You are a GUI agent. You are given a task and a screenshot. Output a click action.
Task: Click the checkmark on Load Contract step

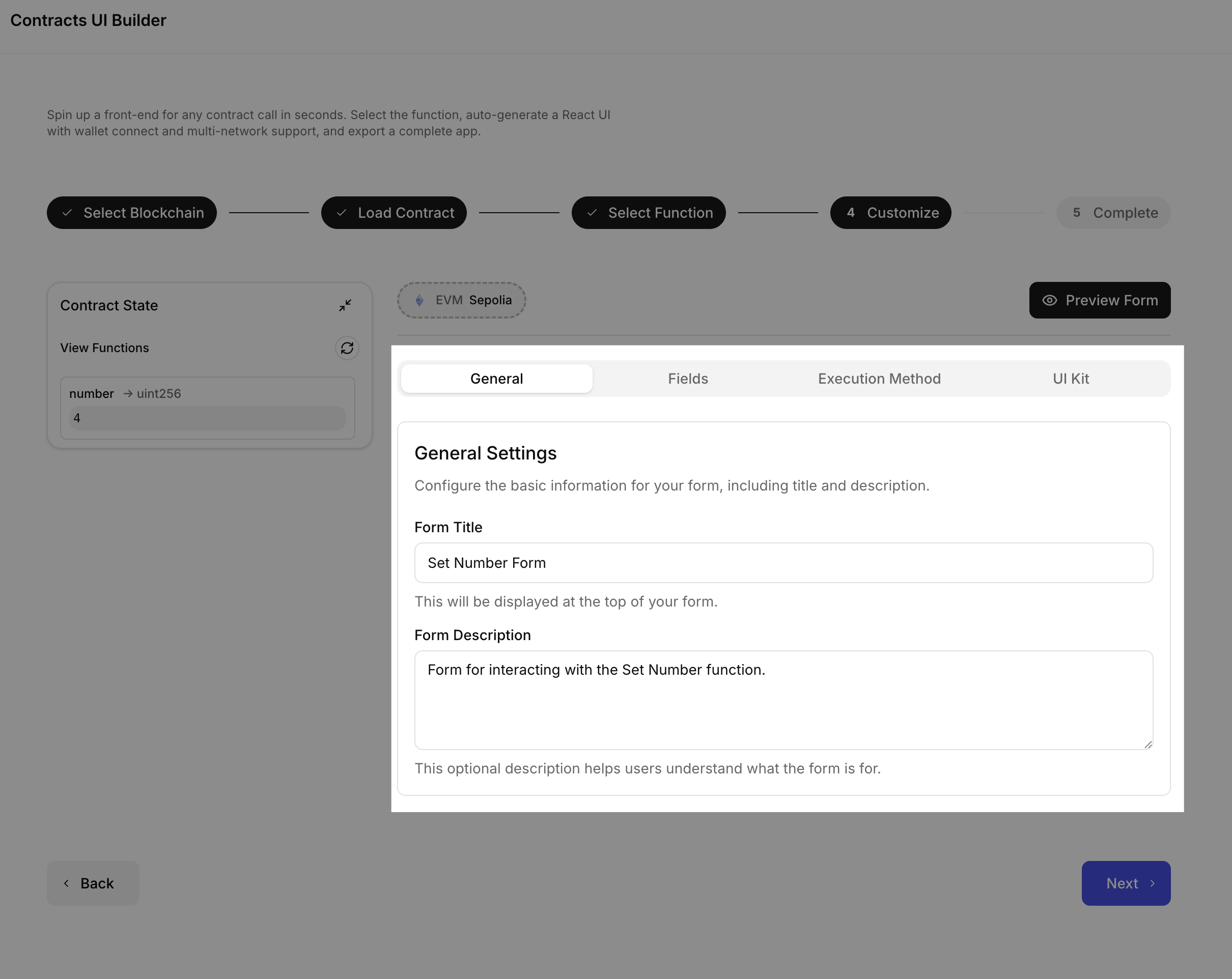pos(341,213)
